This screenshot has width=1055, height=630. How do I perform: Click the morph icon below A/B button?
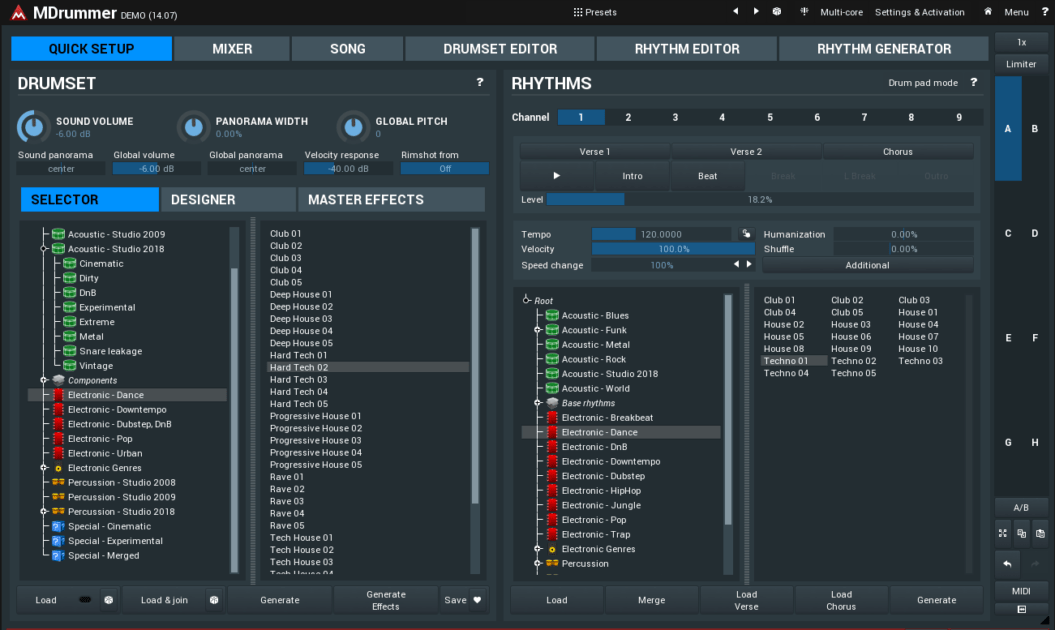(1003, 533)
